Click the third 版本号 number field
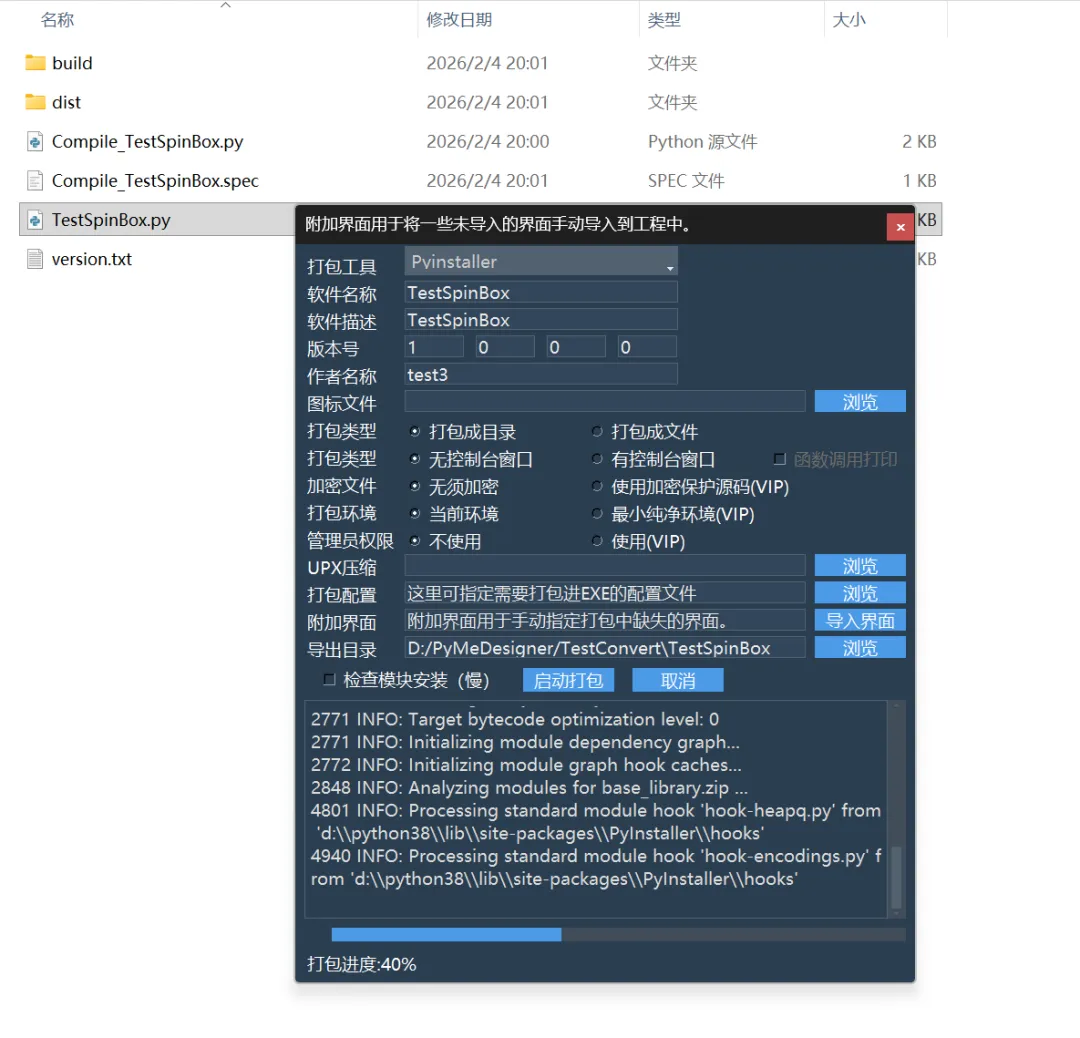This screenshot has width=1080, height=1038. pos(576,347)
